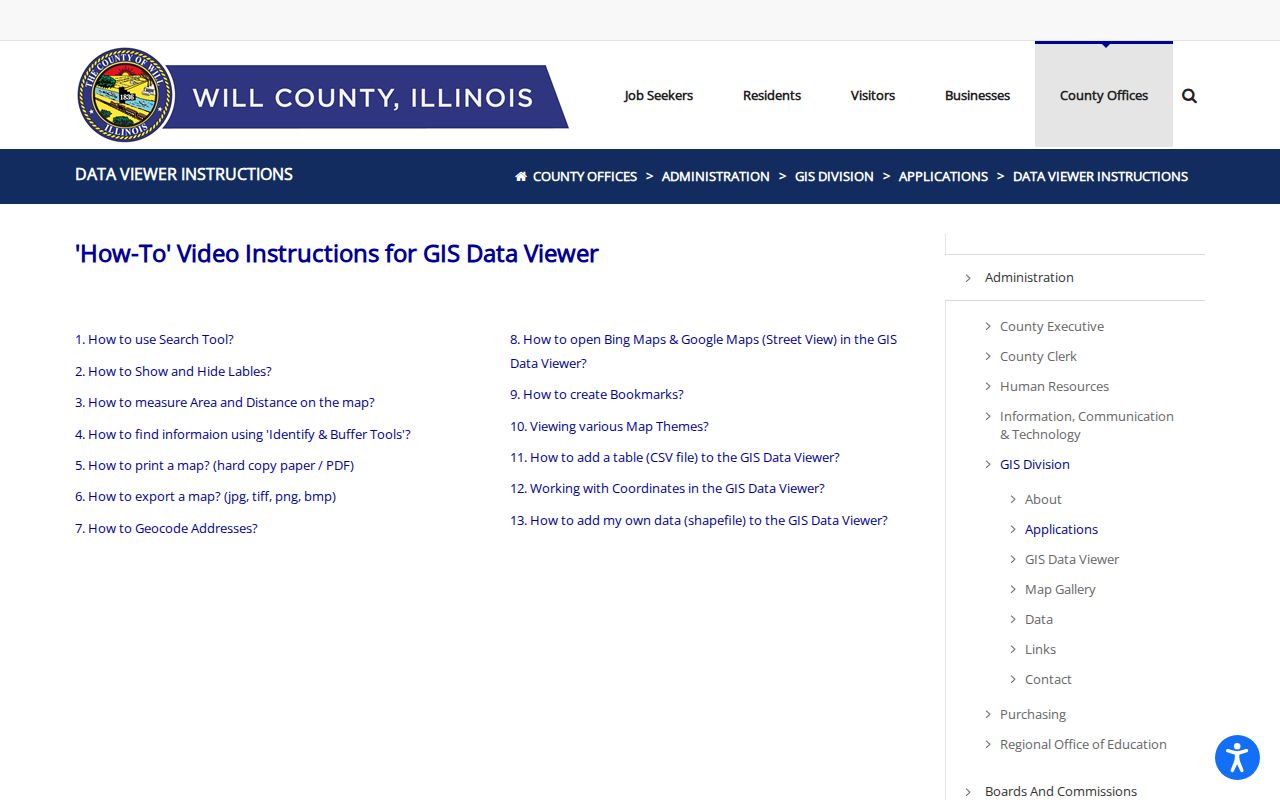The width and height of the screenshot is (1280, 800).
Task: Open Regional Office of Education in sidebar
Action: coord(1083,744)
